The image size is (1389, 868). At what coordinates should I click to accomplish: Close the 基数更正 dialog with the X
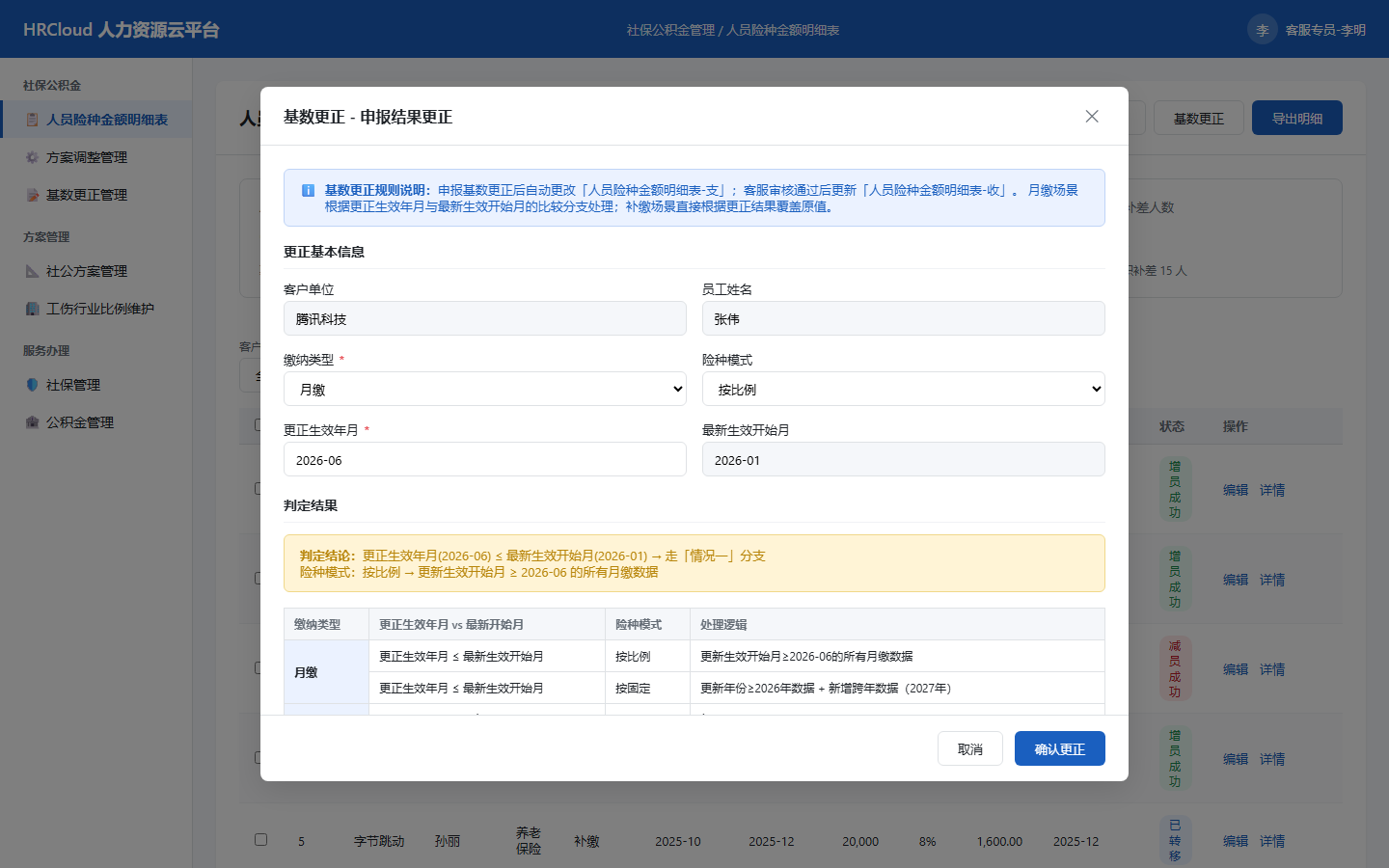click(x=1092, y=117)
